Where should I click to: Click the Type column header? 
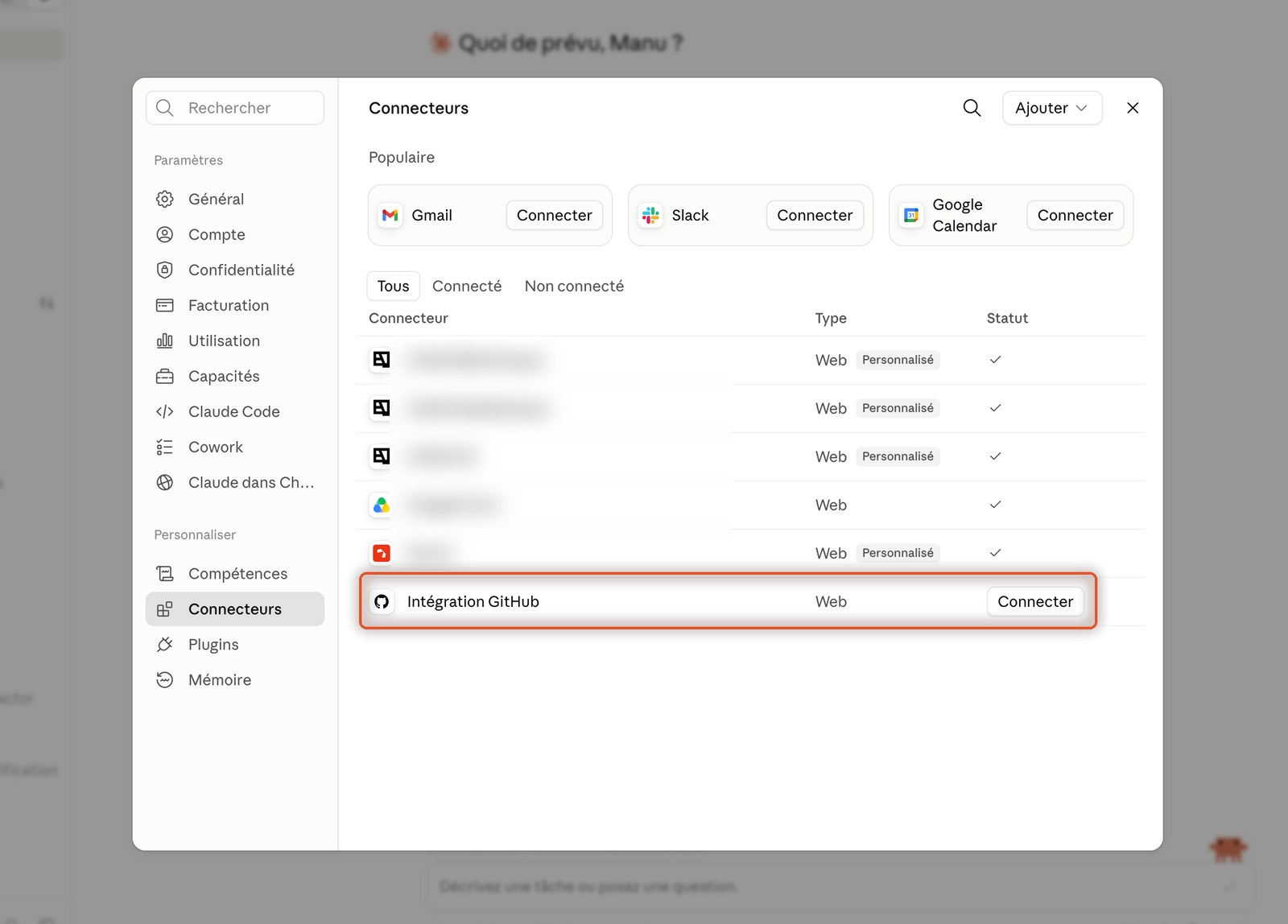[831, 318]
